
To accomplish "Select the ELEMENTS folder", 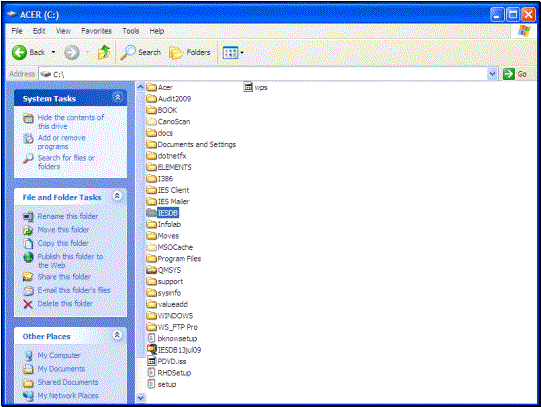I will click(169, 167).
